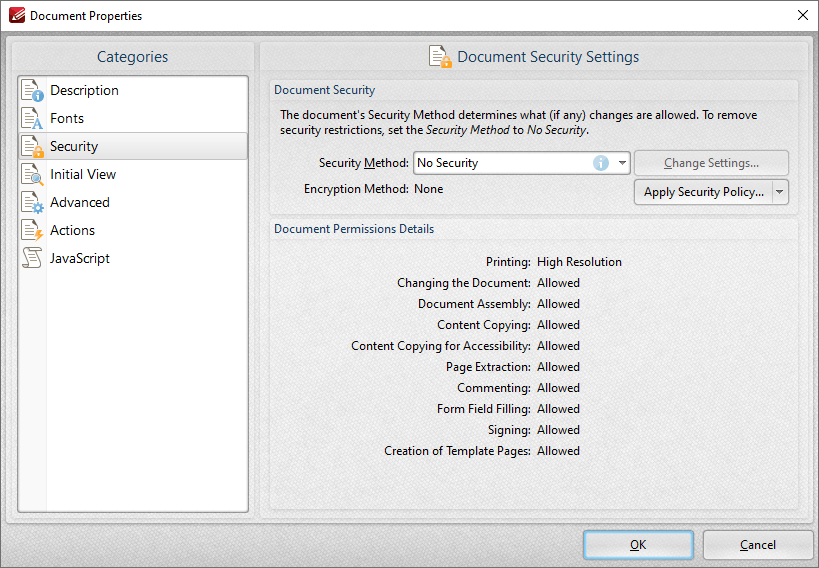Viewport: 819px width, 568px height.
Task: Click the JavaScript scroll icon
Action: [x=32, y=258]
